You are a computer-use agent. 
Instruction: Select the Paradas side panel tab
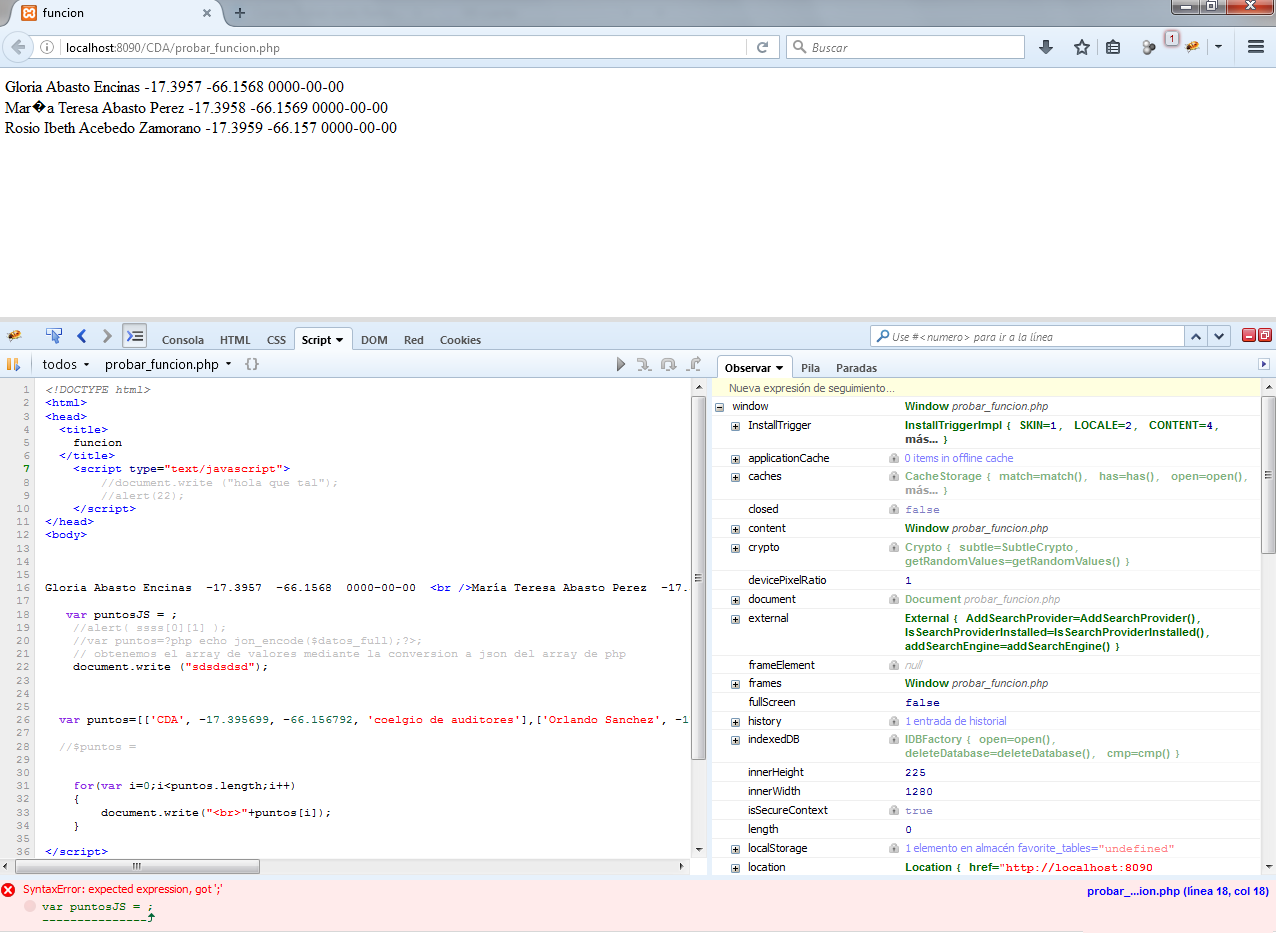click(856, 368)
